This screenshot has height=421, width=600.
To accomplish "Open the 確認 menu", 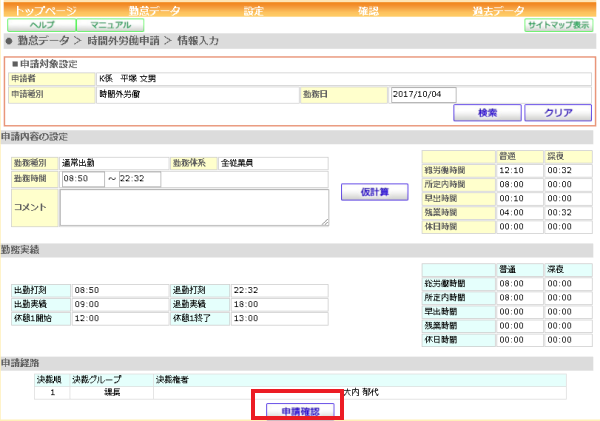I will click(368, 10).
